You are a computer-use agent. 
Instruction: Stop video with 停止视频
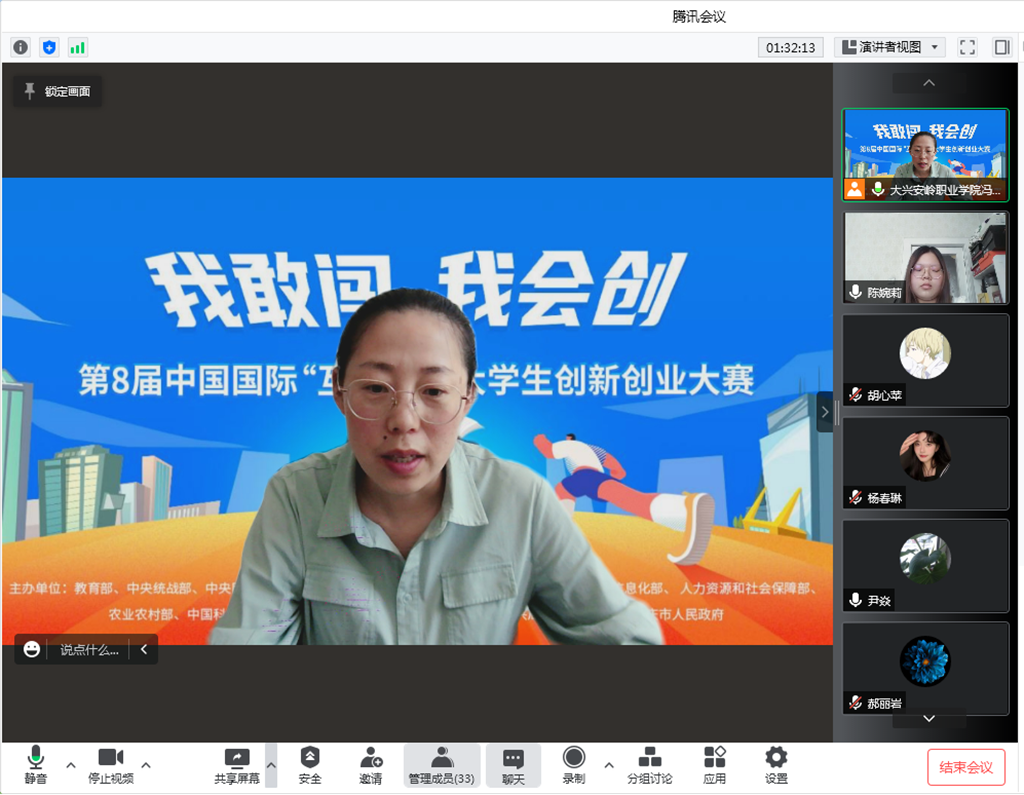click(x=110, y=765)
